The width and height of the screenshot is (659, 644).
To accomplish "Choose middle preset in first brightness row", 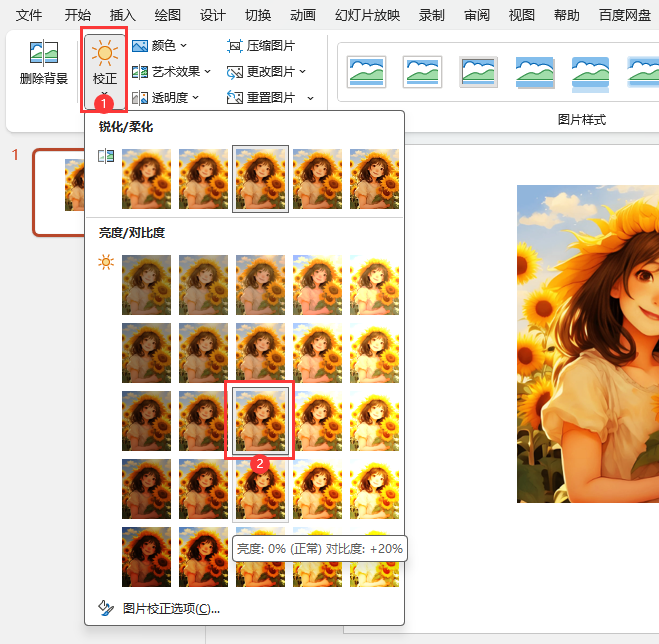I will tap(261, 285).
